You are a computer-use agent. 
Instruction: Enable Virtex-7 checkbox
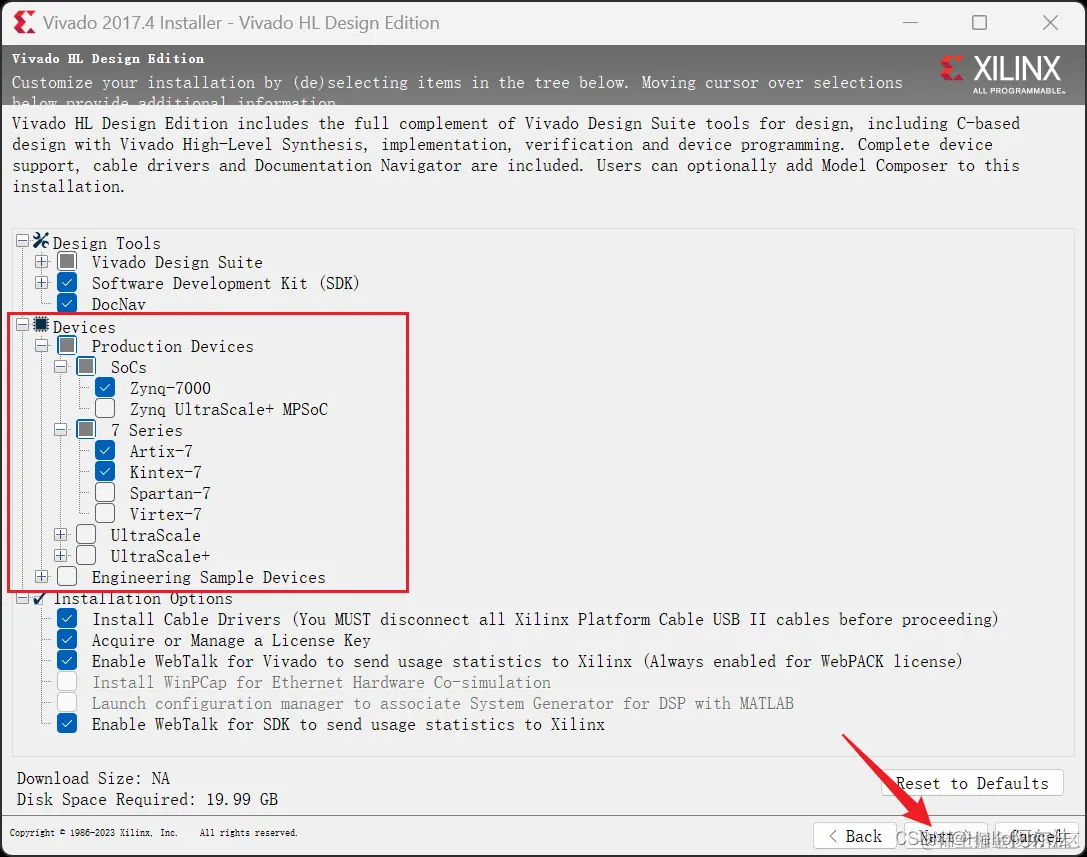click(105, 513)
